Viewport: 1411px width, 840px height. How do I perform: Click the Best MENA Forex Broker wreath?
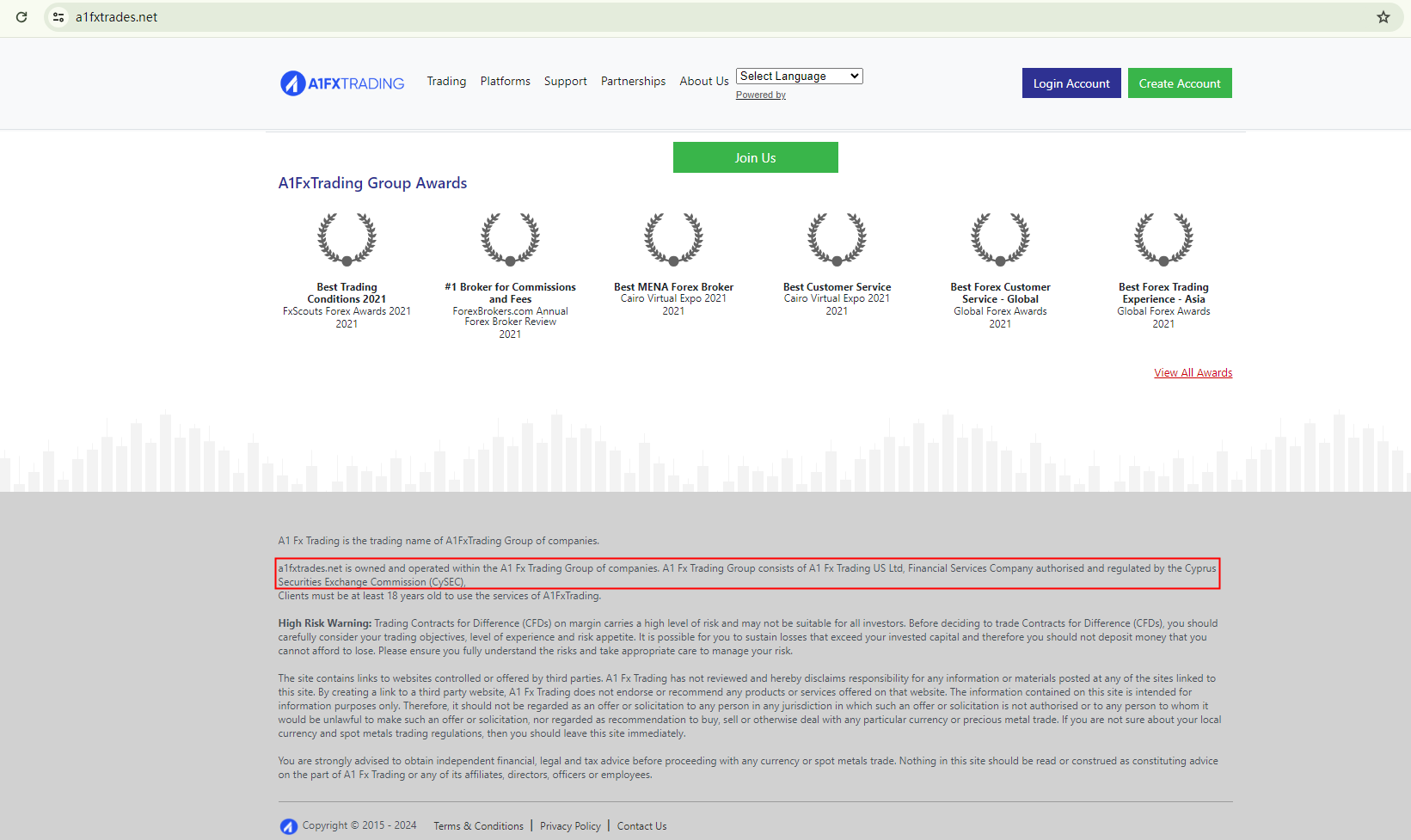coord(673,238)
